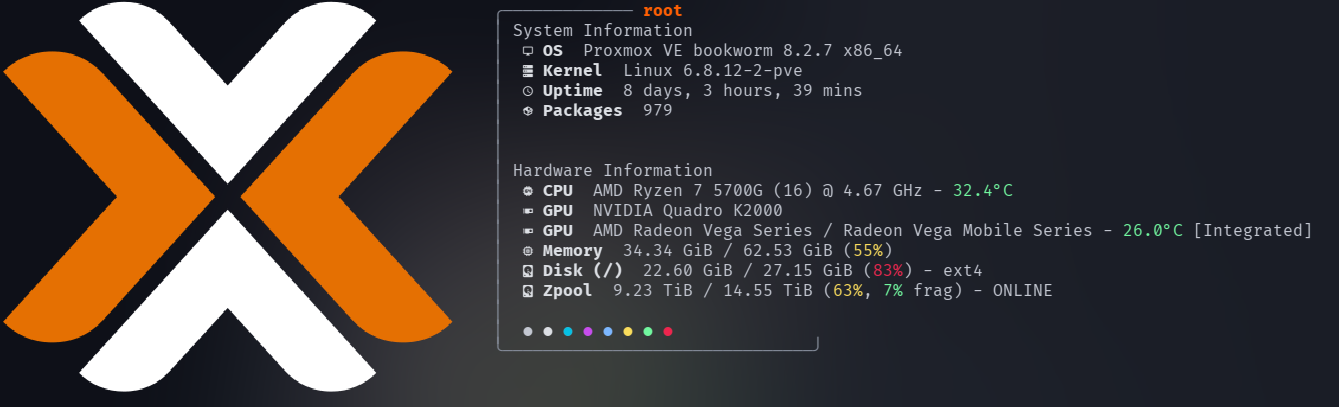Click the cyan color dot
This screenshot has height=407, width=1339.
point(568,331)
